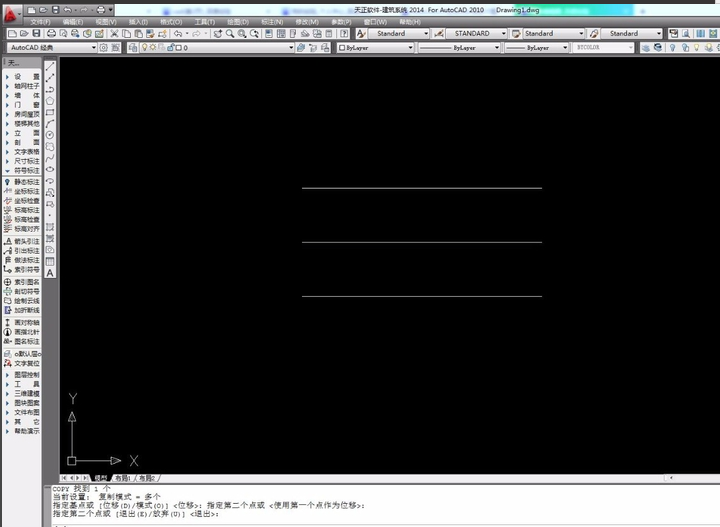720x527 pixels.
Task: Click the horizontal scrollbar left arrow
Action: click(671, 478)
